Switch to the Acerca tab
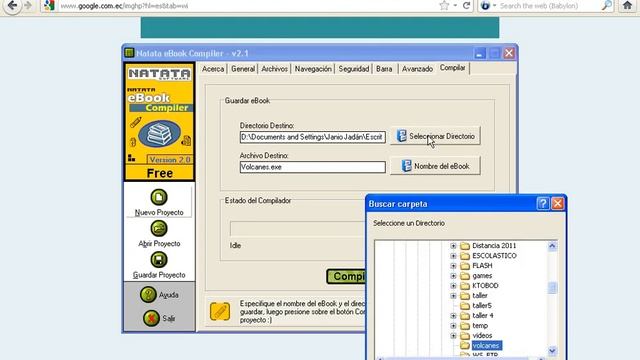This screenshot has width=640, height=360. coord(213,69)
